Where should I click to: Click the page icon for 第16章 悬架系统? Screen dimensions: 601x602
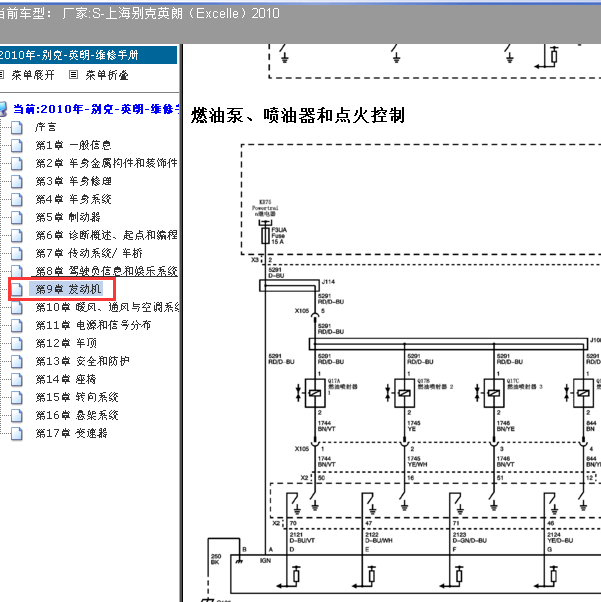pyautogui.click(x=17, y=415)
